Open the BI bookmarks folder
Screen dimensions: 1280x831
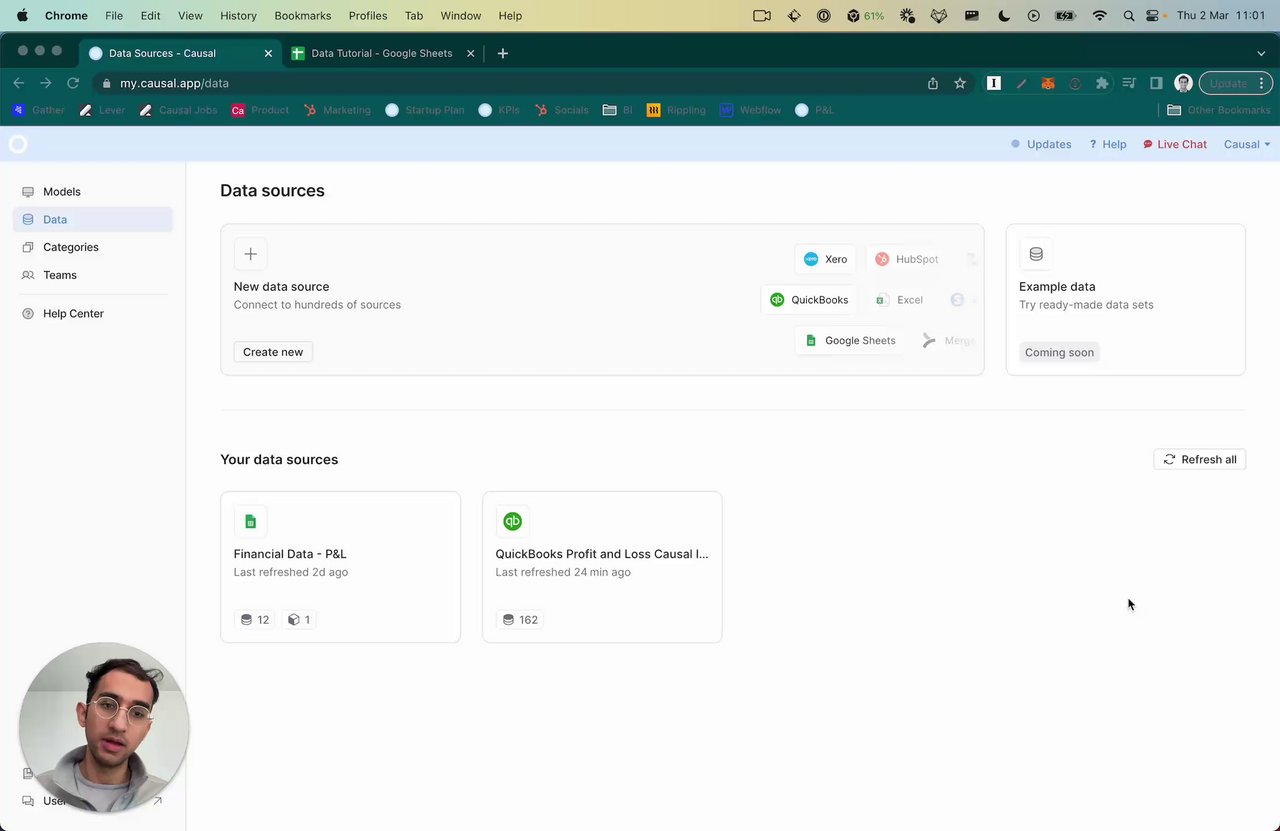point(618,111)
